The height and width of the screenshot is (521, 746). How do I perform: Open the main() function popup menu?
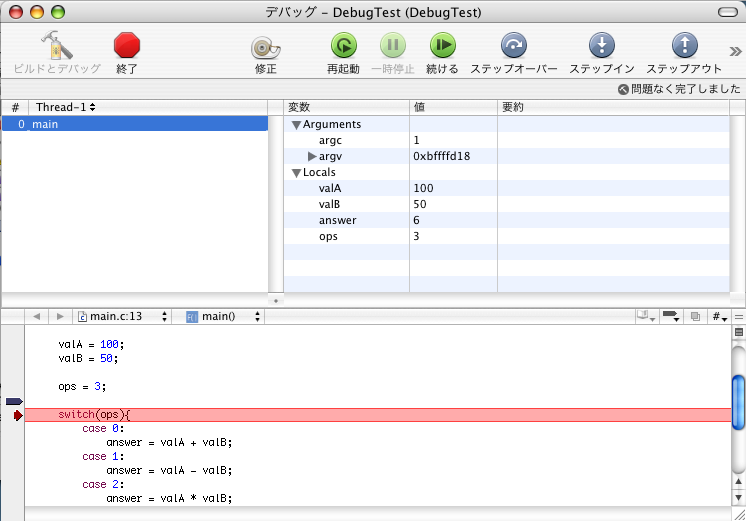(x=224, y=316)
